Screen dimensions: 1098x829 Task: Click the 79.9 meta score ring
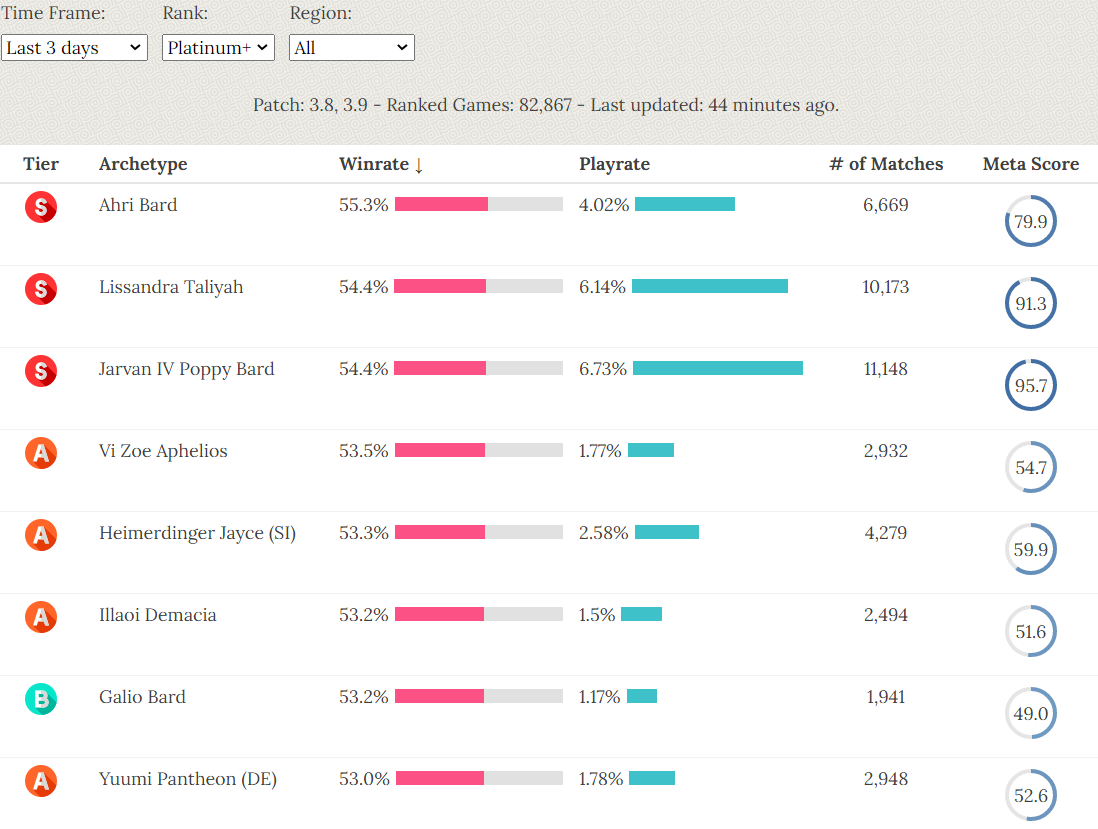click(1030, 222)
